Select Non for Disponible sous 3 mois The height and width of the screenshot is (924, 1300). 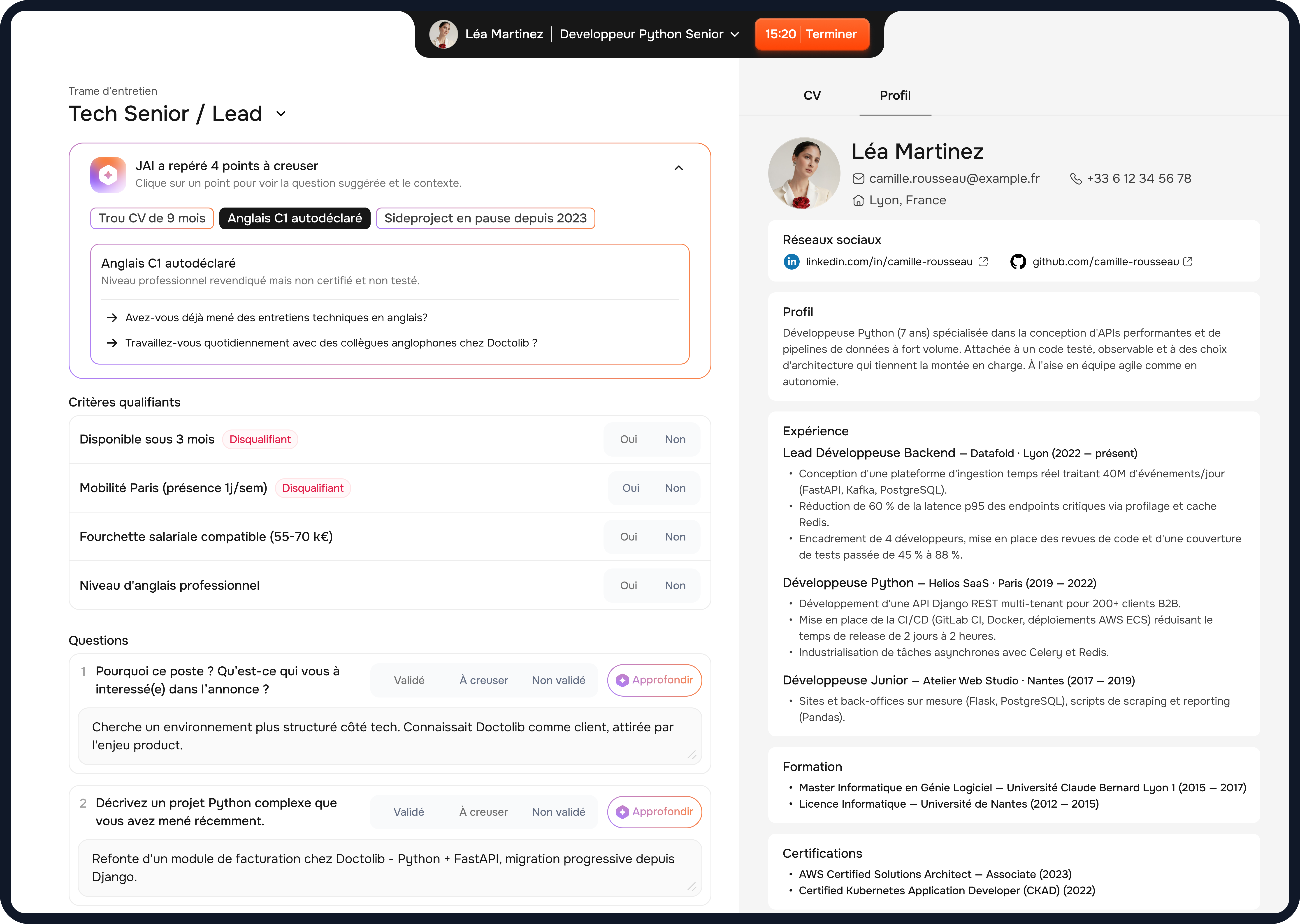(675, 439)
